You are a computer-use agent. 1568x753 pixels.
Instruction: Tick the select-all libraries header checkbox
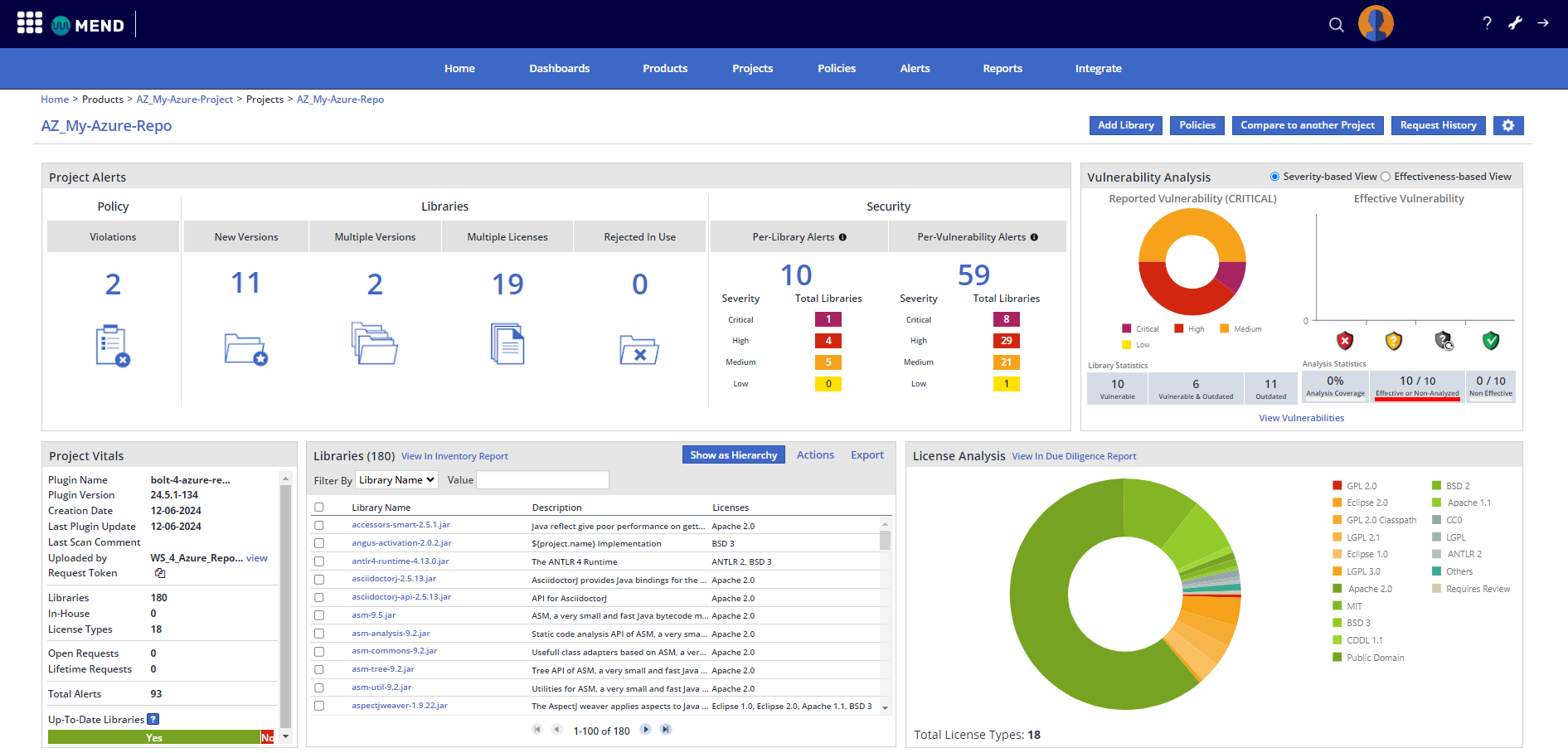(x=319, y=508)
